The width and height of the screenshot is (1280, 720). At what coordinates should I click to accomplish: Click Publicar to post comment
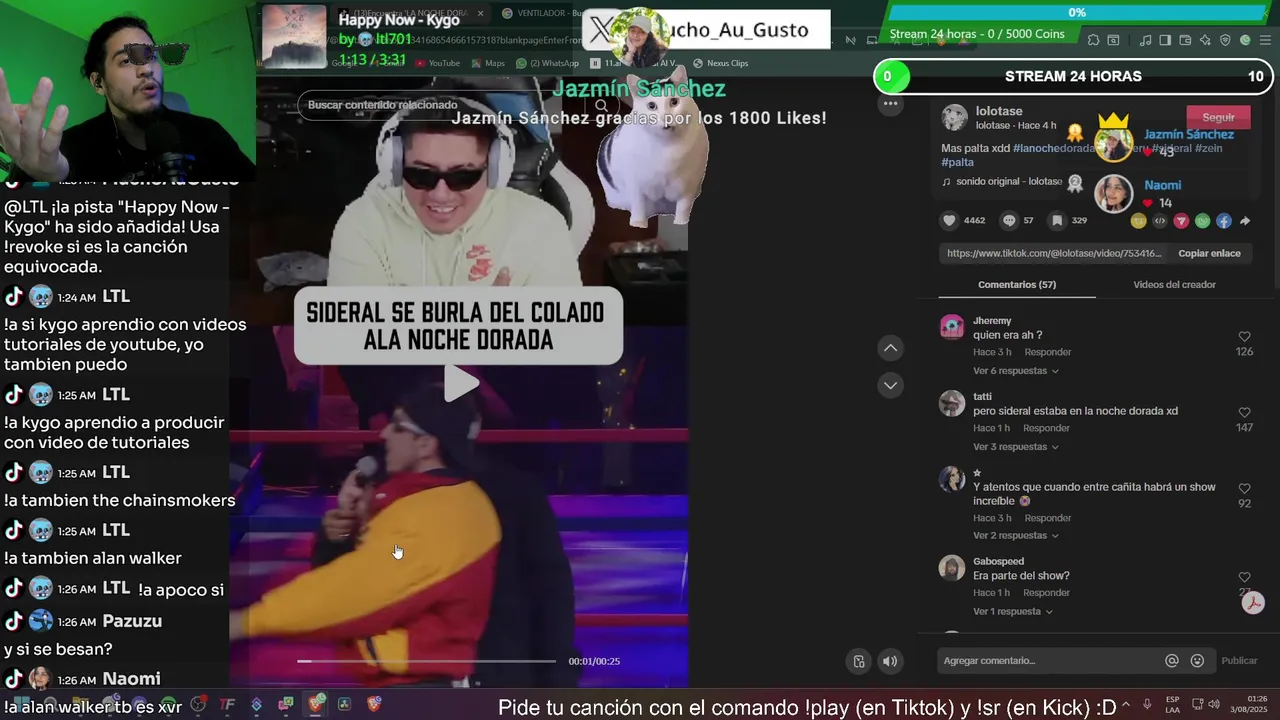[1239, 661]
